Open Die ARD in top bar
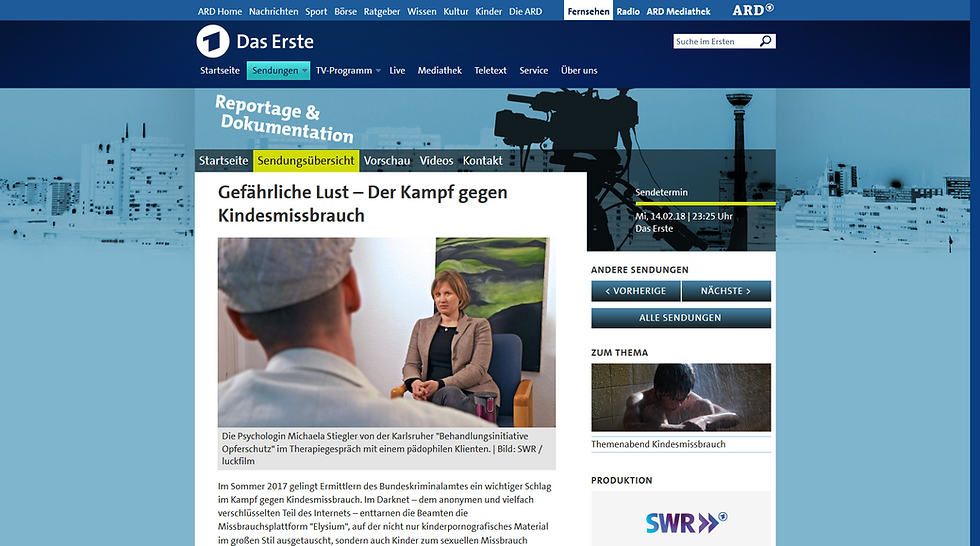 click(526, 11)
